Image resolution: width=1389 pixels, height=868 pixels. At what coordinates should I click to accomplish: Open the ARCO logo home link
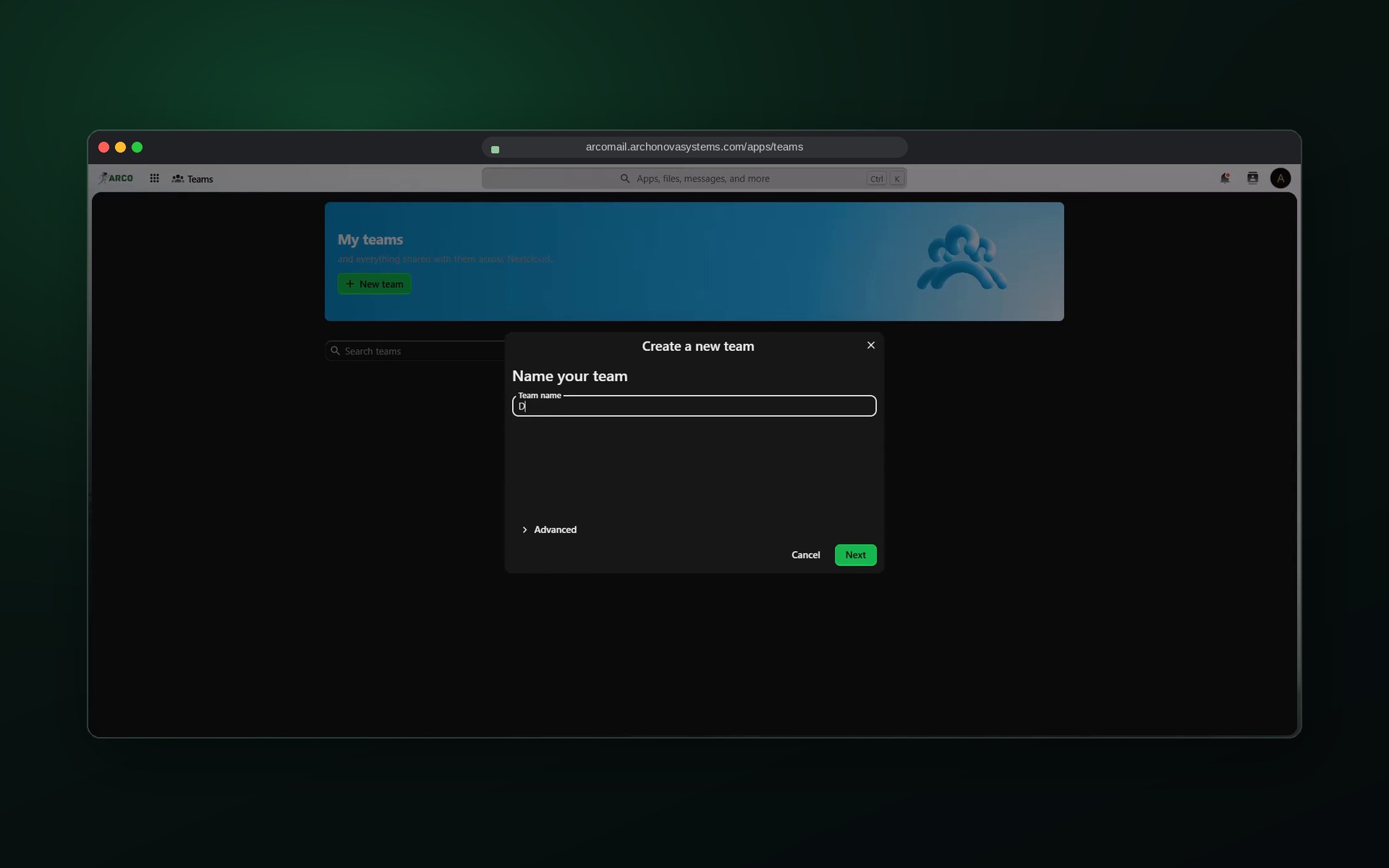point(116,178)
